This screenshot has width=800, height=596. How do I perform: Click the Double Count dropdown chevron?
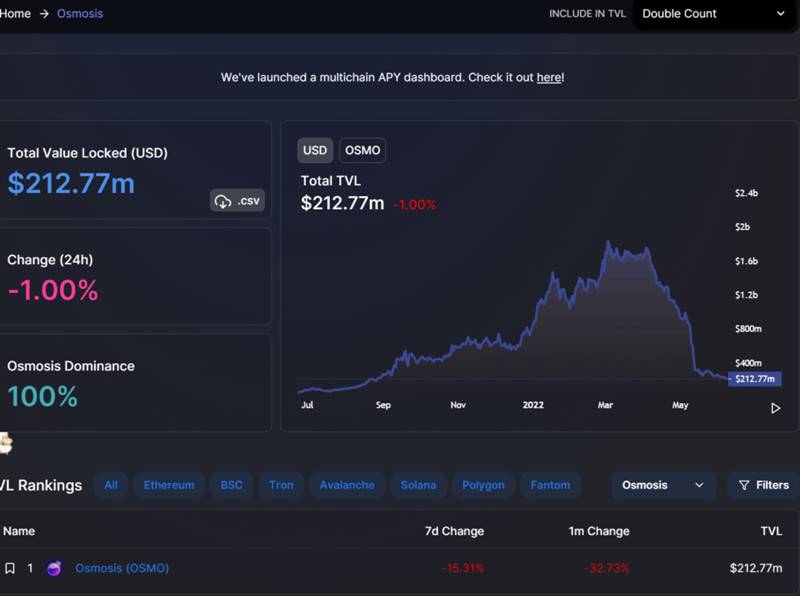coord(781,14)
